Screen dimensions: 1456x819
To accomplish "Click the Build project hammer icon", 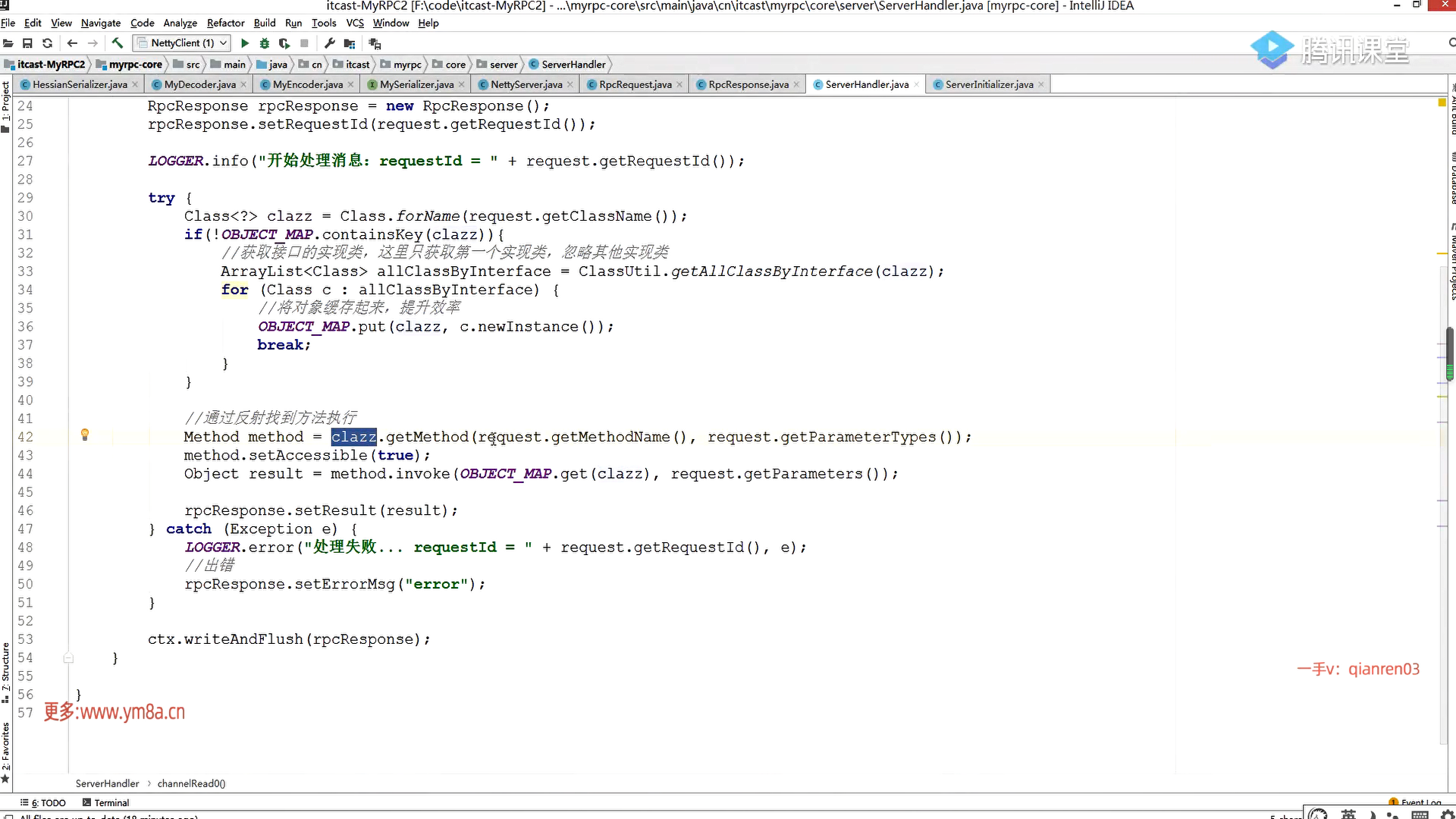I will 117,43.
